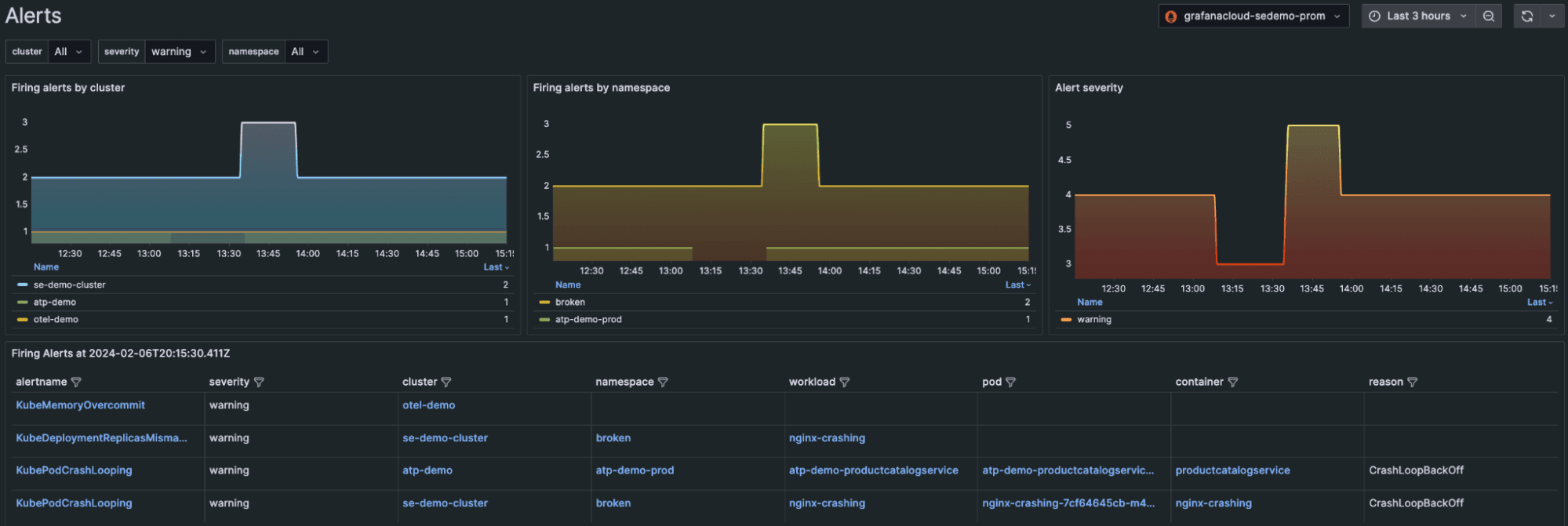Click atp-demo-productcatalogservic... pod link
This screenshot has height=526, width=1568.
(x=1068, y=470)
